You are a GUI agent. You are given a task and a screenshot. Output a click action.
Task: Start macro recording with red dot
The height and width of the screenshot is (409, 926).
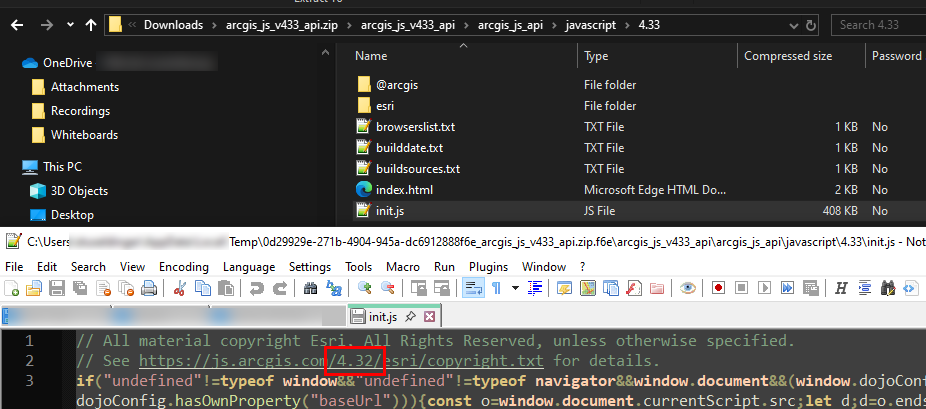click(x=719, y=288)
